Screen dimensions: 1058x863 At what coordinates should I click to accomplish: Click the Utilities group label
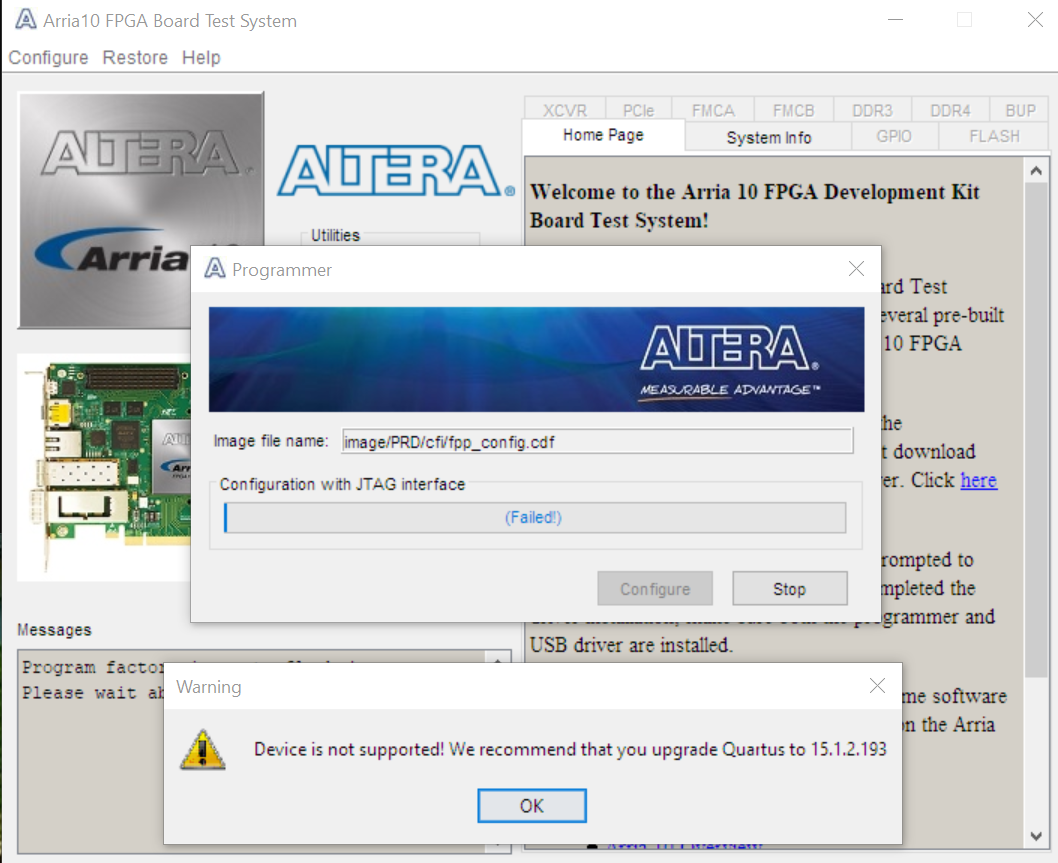click(335, 235)
